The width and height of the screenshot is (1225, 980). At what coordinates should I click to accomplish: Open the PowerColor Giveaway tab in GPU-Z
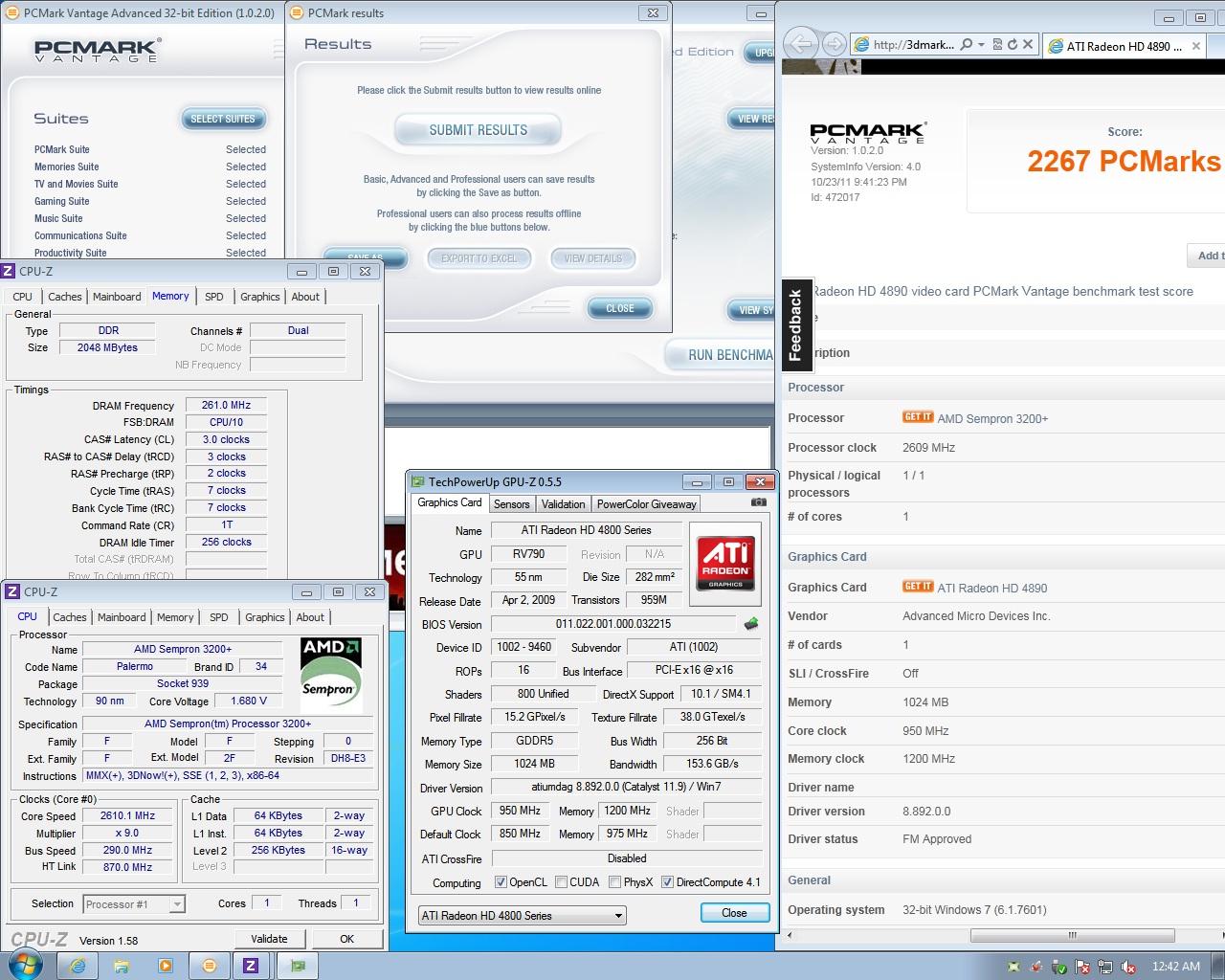click(646, 504)
